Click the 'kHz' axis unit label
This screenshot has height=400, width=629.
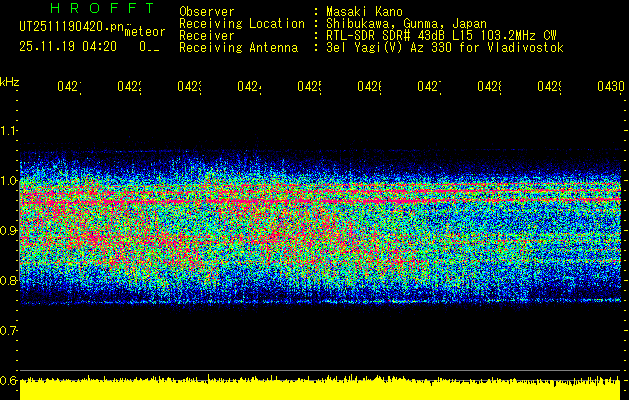tap(9, 82)
